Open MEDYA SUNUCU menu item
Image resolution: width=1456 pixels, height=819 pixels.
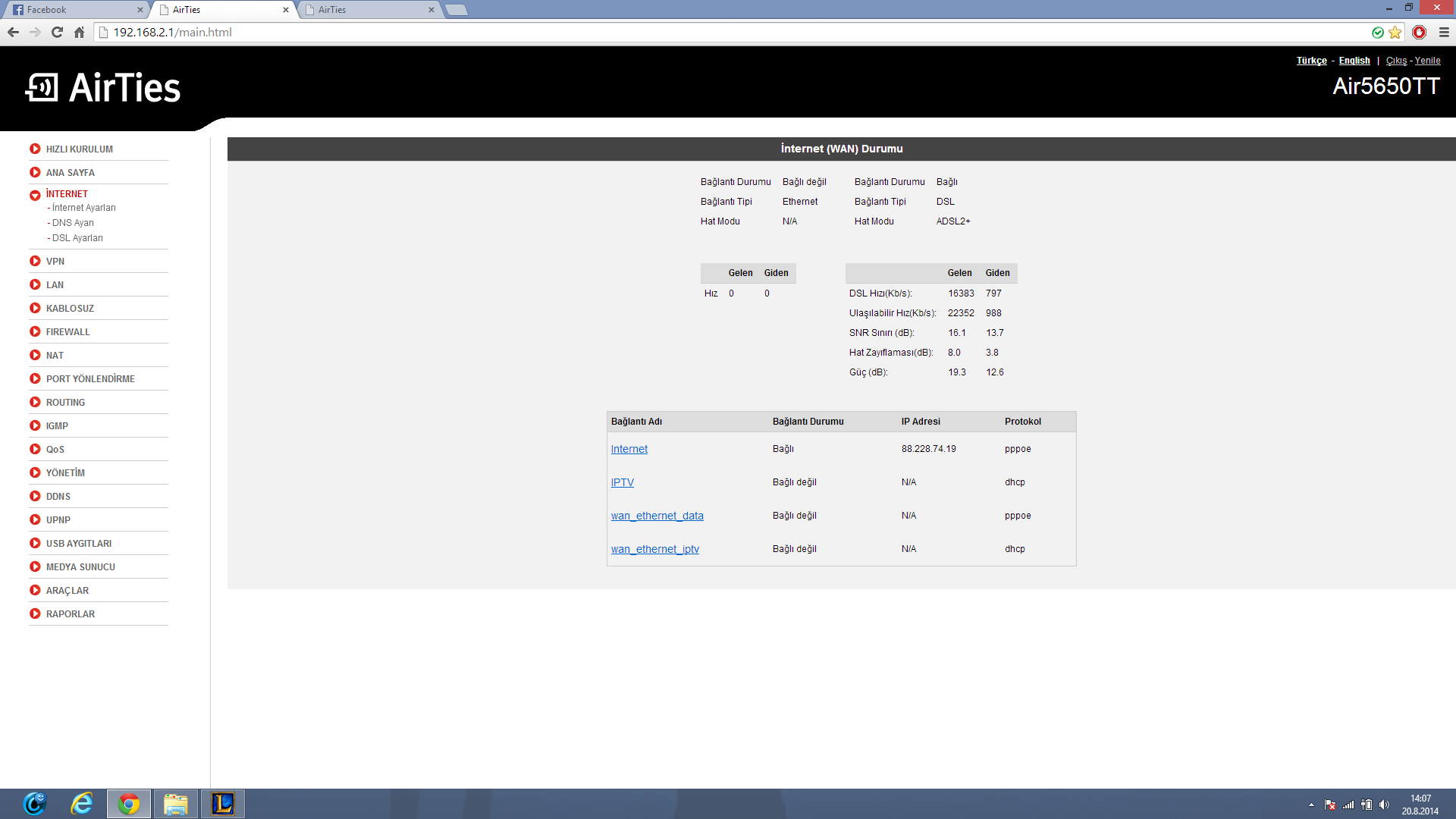click(x=80, y=567)
